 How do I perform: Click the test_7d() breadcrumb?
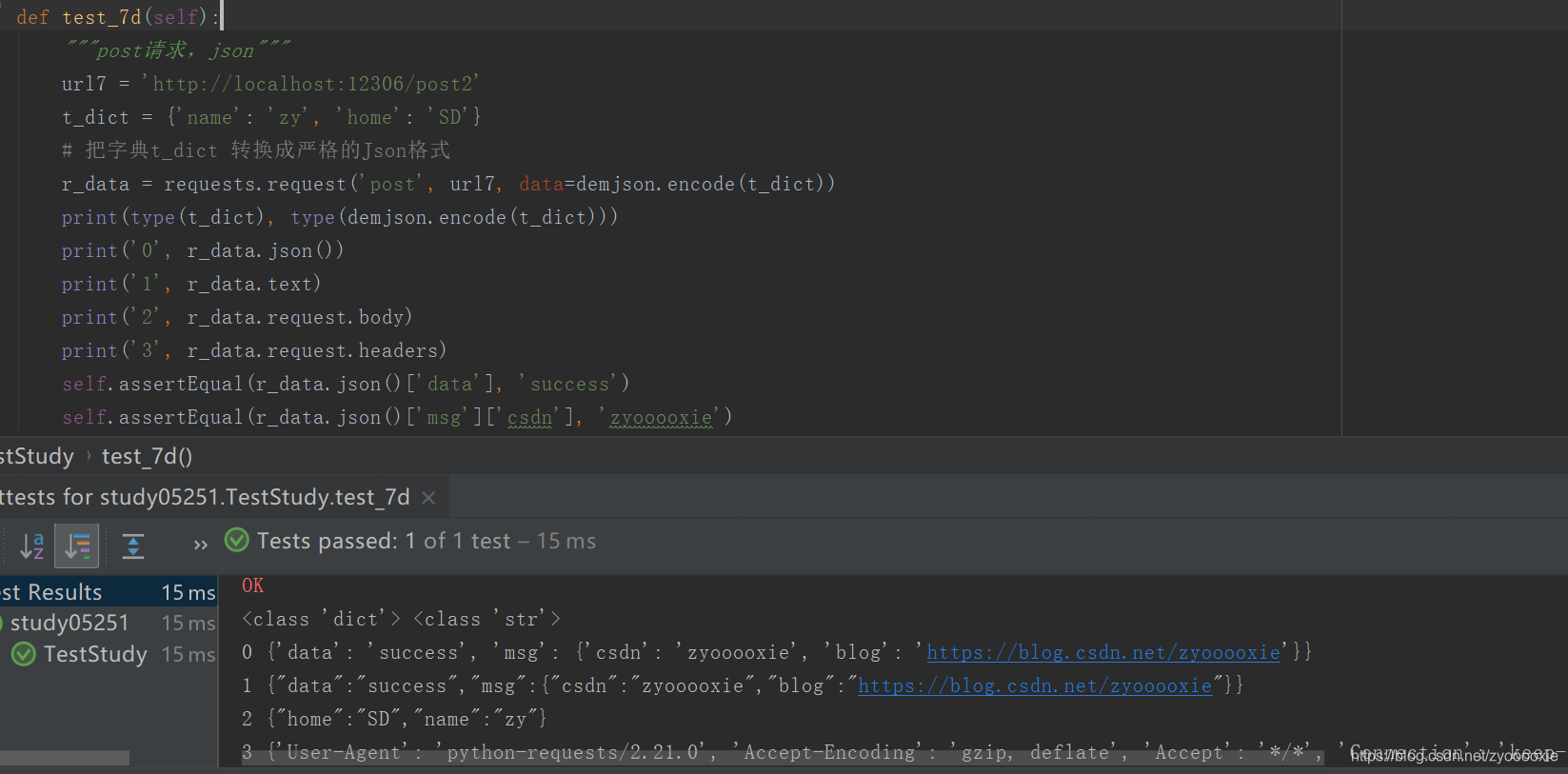(x=147, y=456)
